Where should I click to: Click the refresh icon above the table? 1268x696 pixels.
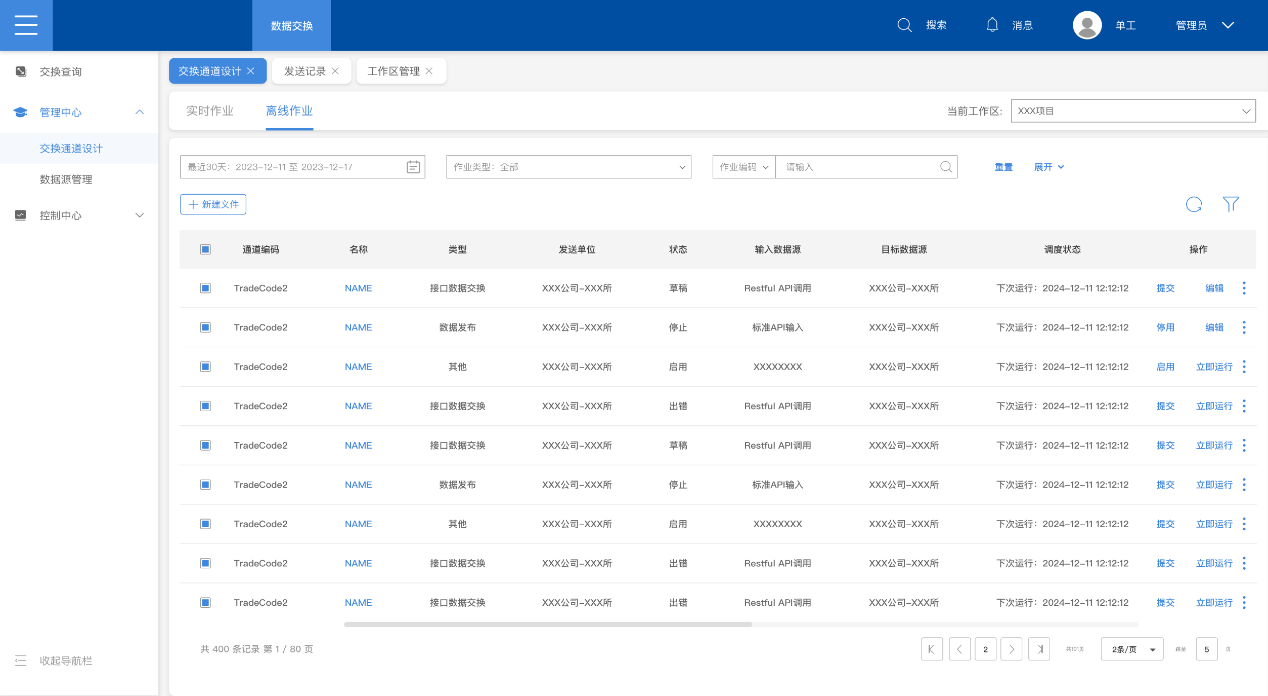pyautogui.click(x=1193, y=204)
